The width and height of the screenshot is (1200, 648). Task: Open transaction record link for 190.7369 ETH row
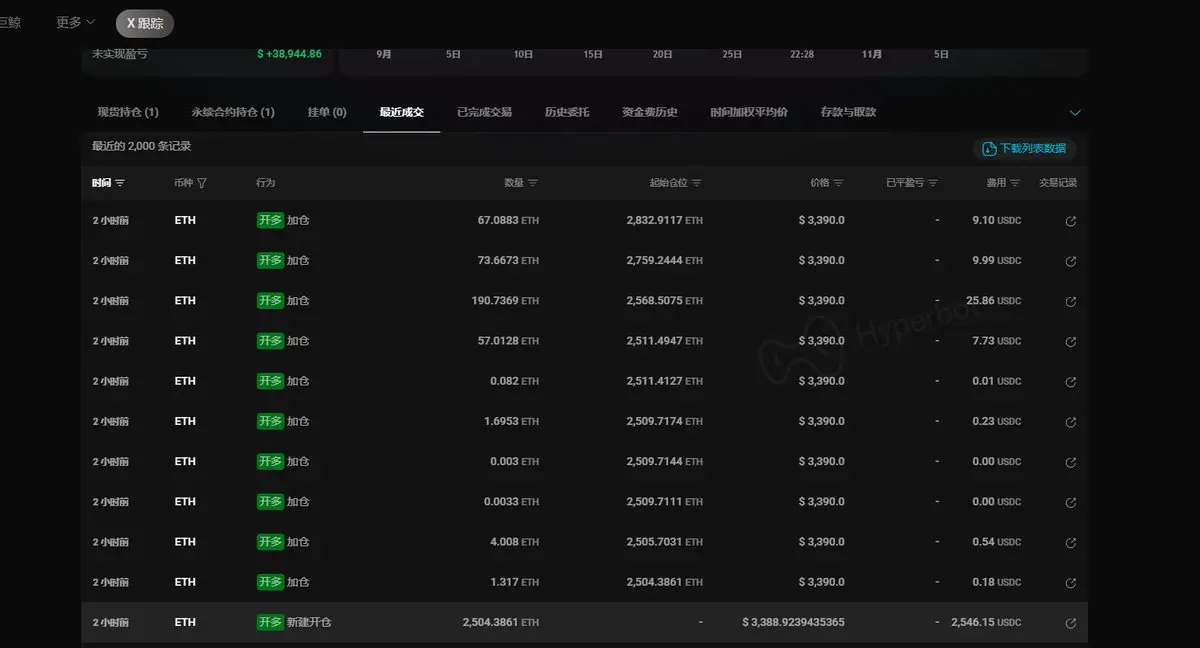(1071, 301)
